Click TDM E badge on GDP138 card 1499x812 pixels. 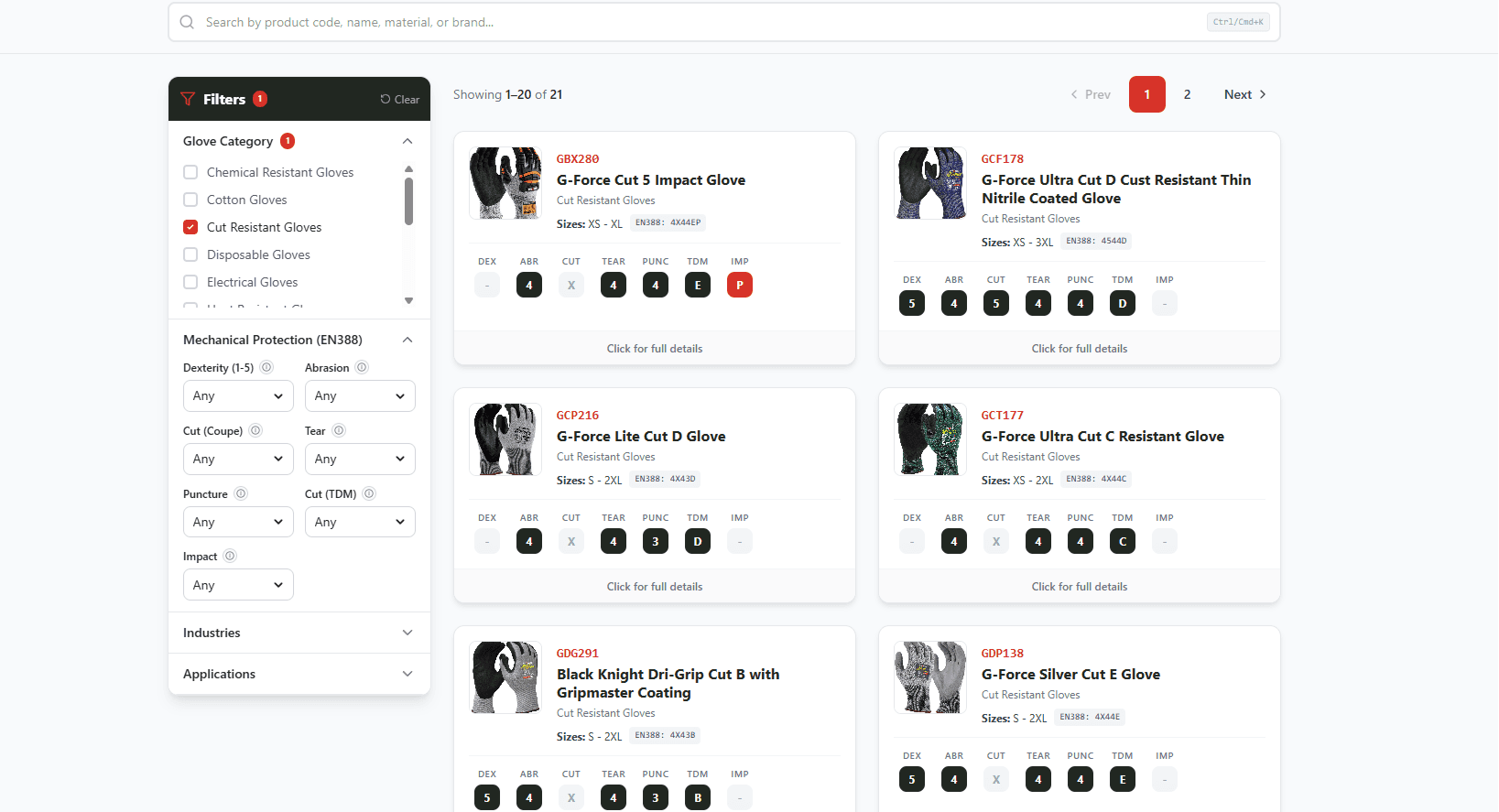point(1123,779)
